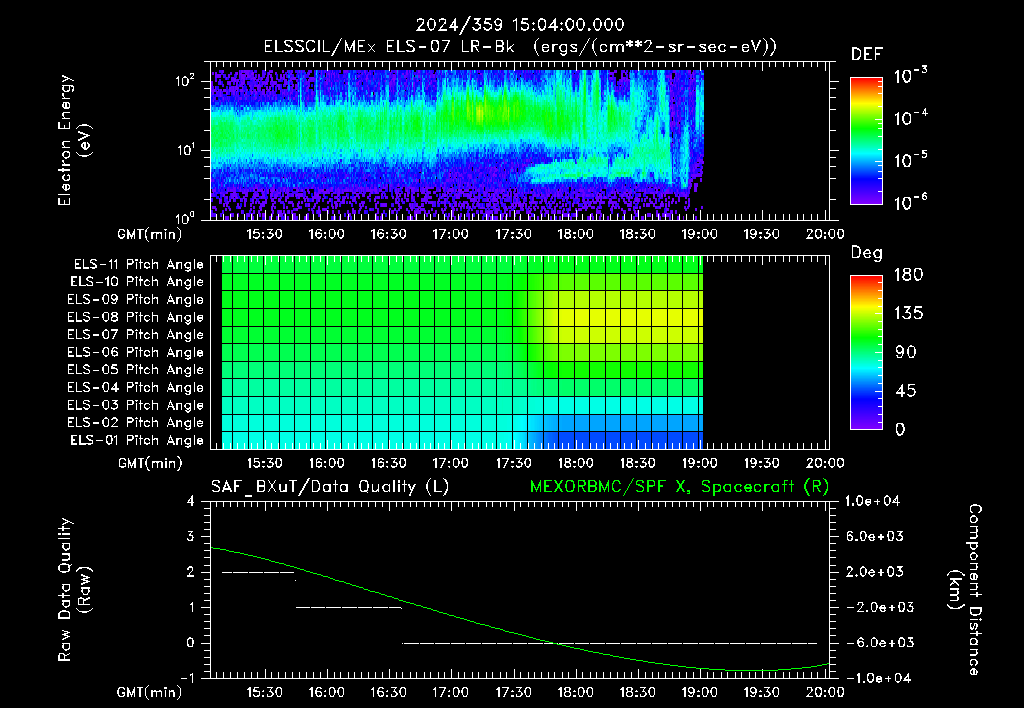Click the 20:00 label under the spectrogram panel
The width and height of the screenshot is (1024, 708).
825,234
